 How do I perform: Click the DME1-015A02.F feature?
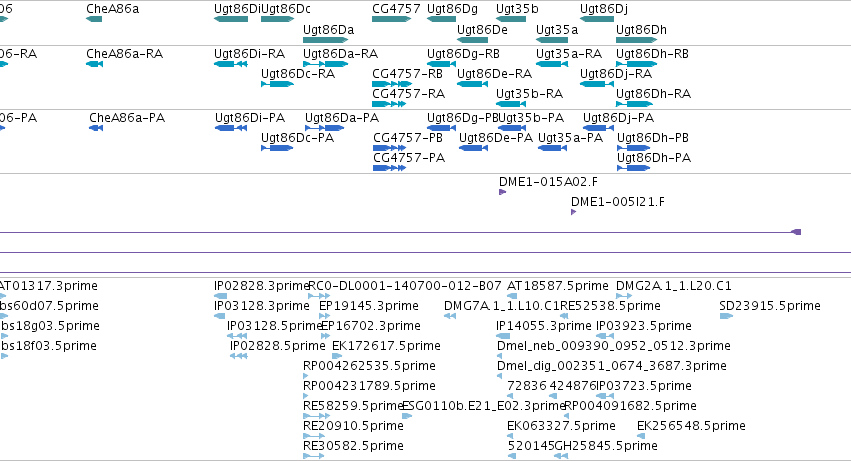coord(503,192)
